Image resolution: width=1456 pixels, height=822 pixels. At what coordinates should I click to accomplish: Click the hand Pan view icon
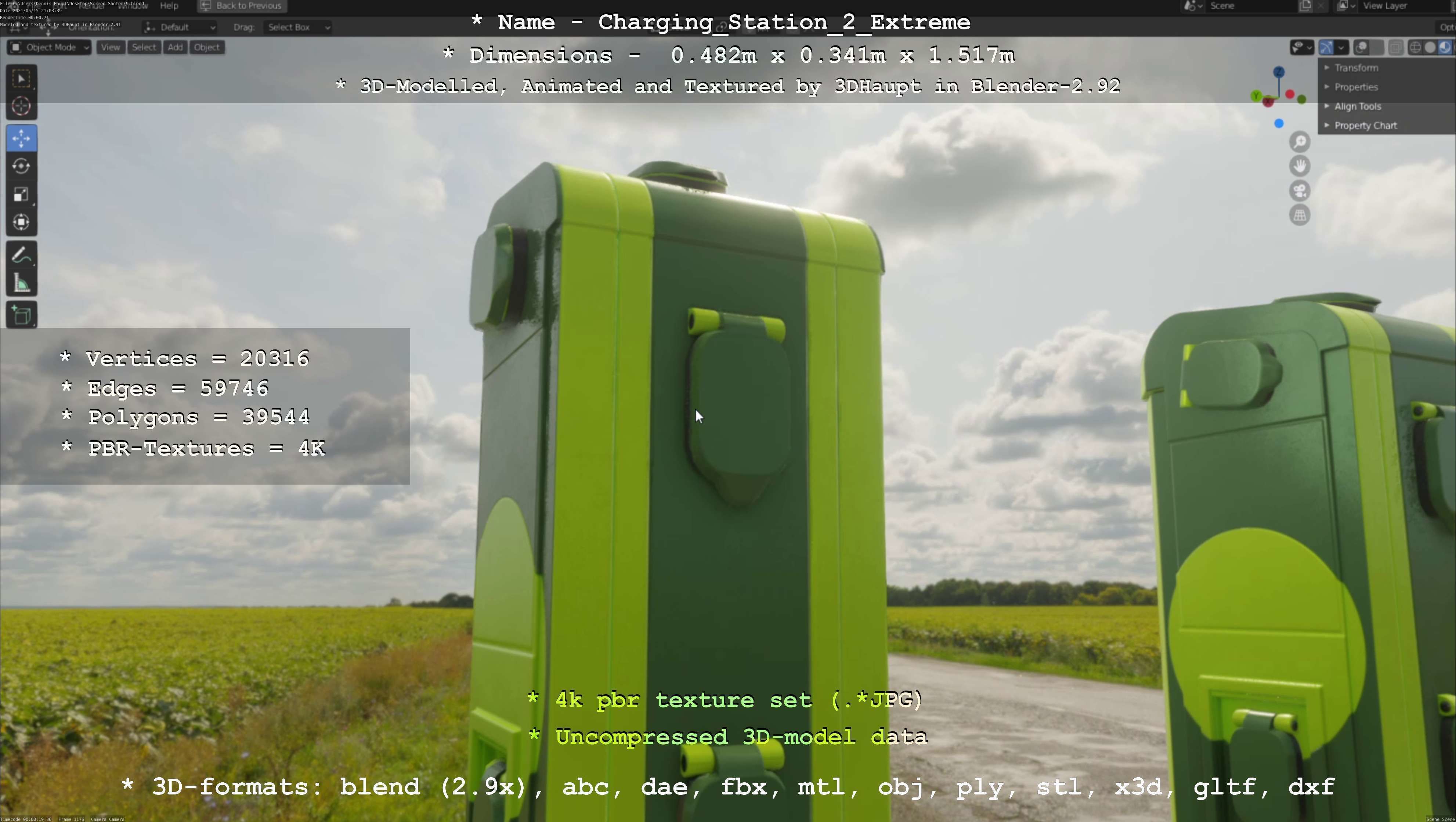pyautogui.click(x=1300, y=166)
